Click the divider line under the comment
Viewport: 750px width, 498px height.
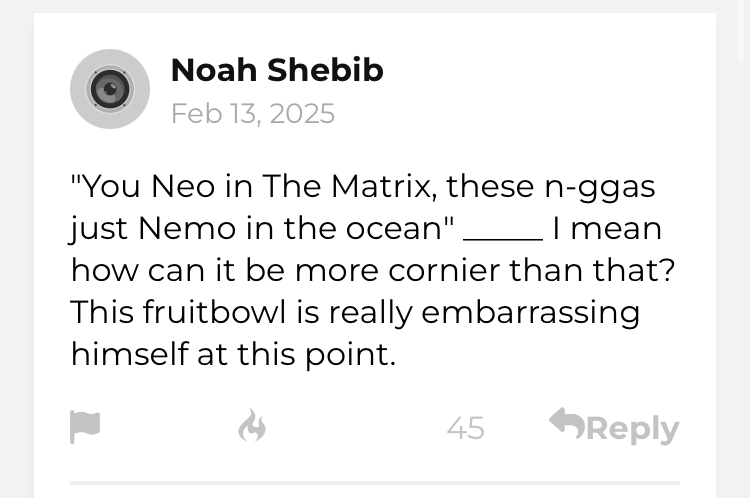(375, 483)
